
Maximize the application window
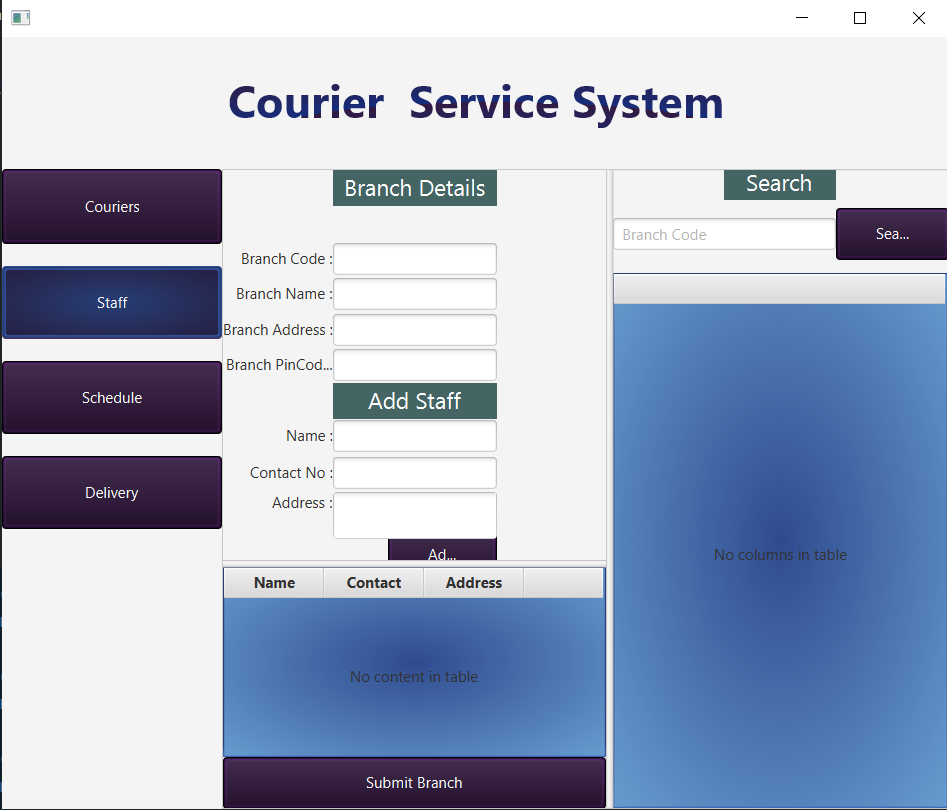point(859,18)
